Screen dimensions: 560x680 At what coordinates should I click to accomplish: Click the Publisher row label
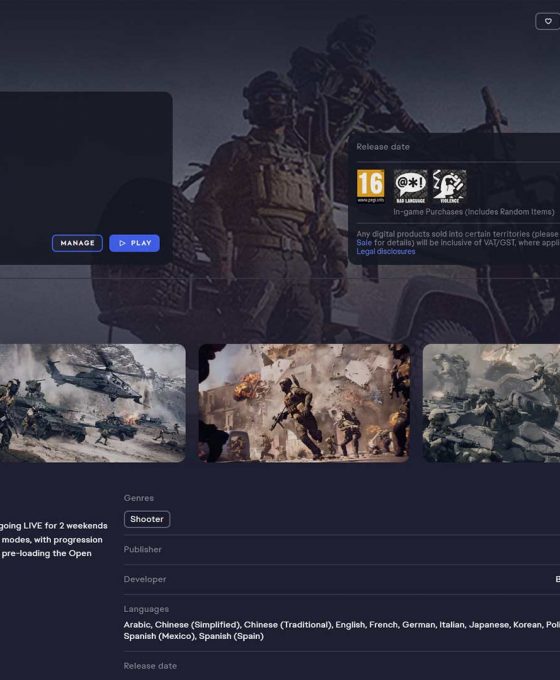click(142, 549)
